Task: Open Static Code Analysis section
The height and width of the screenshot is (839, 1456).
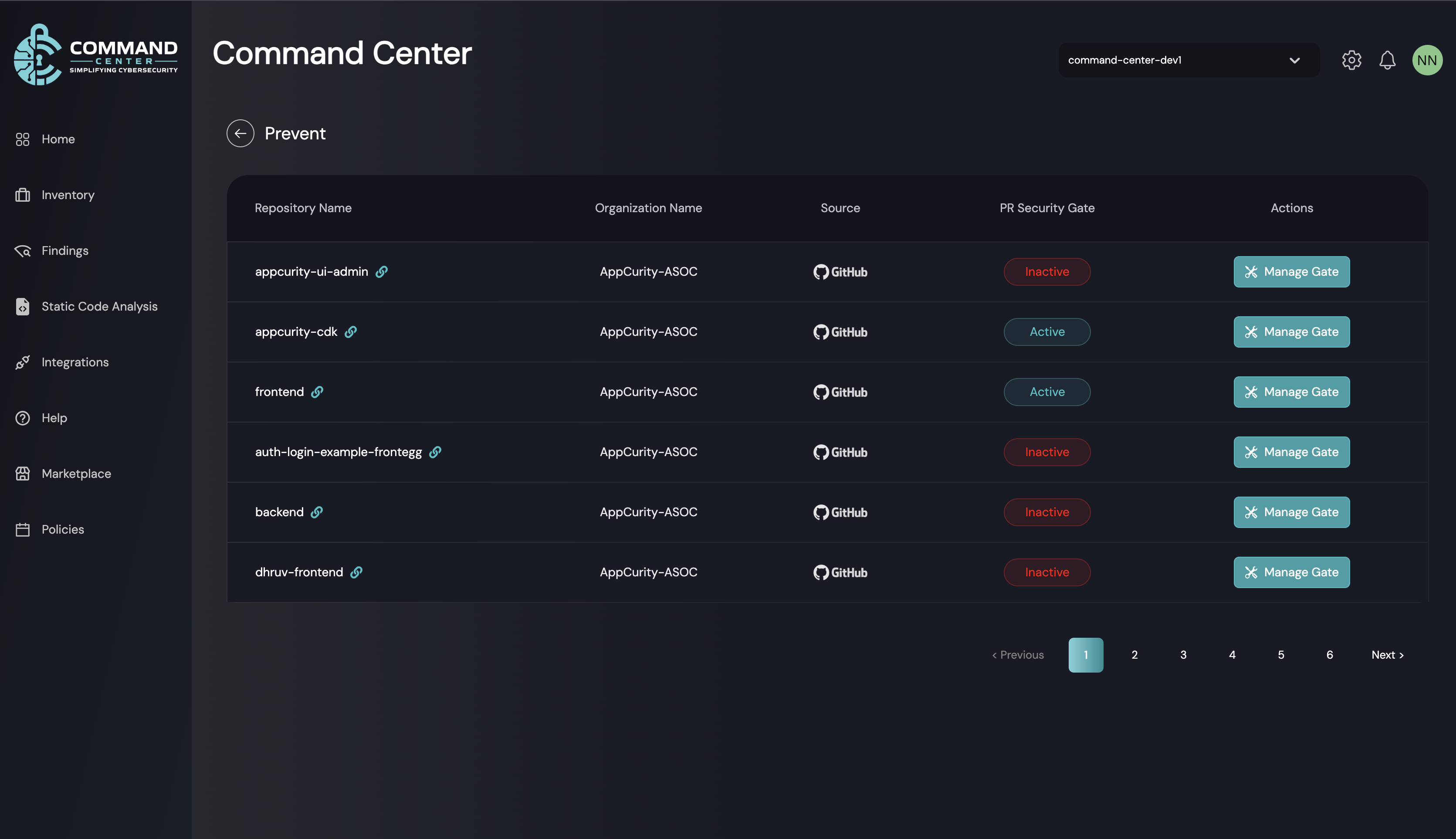Action: (99, 307)
